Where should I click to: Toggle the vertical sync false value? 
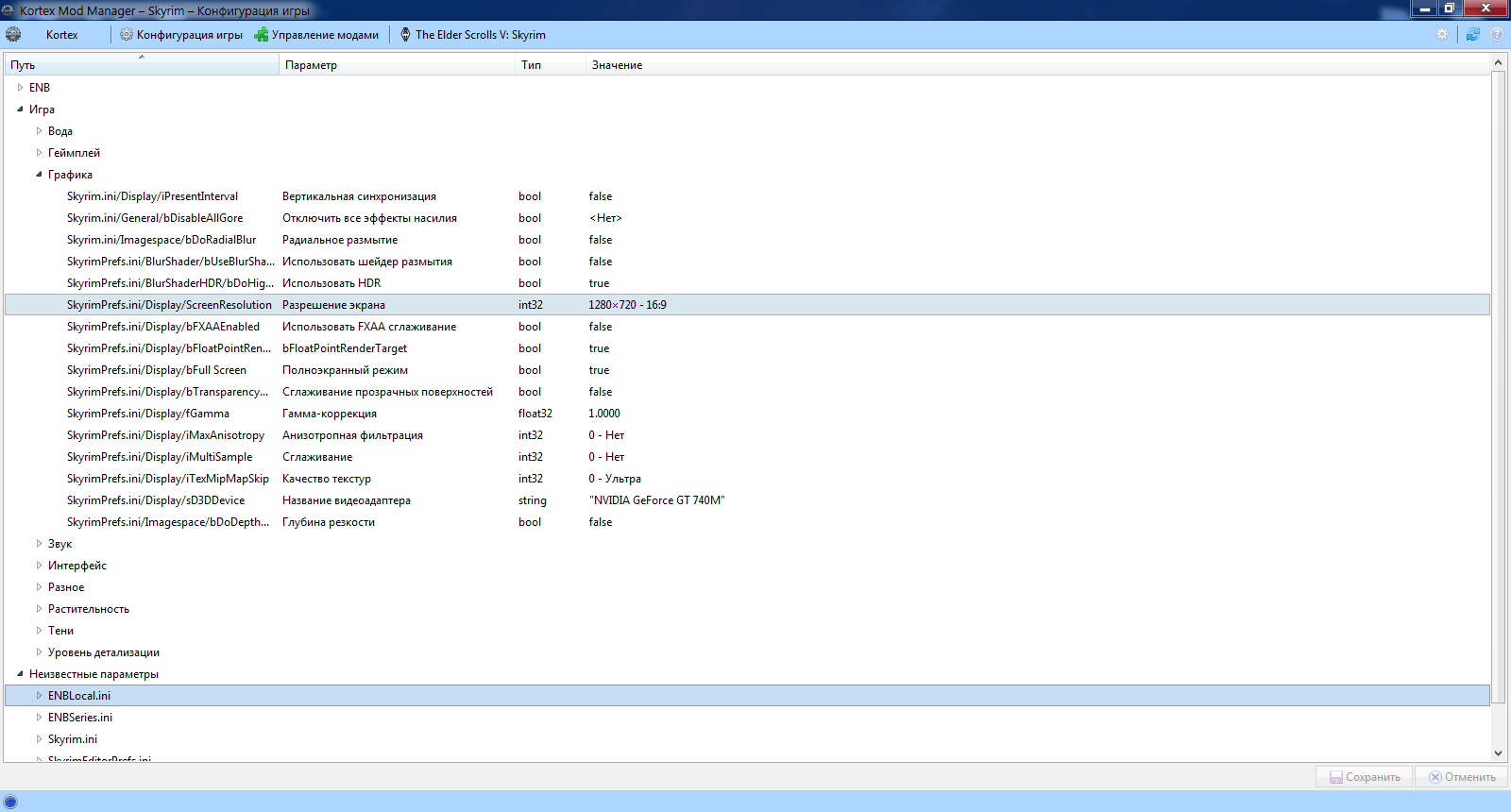point(601,196)
